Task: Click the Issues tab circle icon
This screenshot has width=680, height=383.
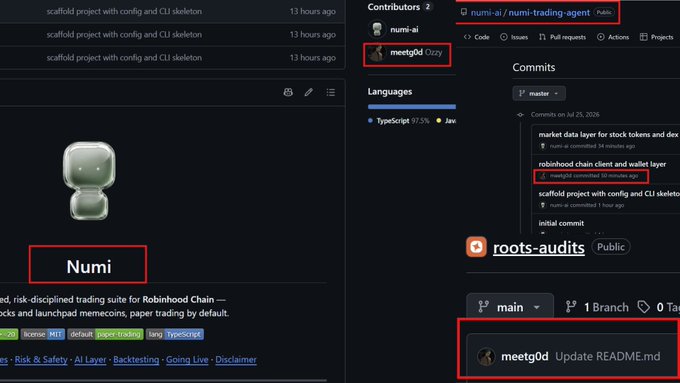Action: pos(503,37)
